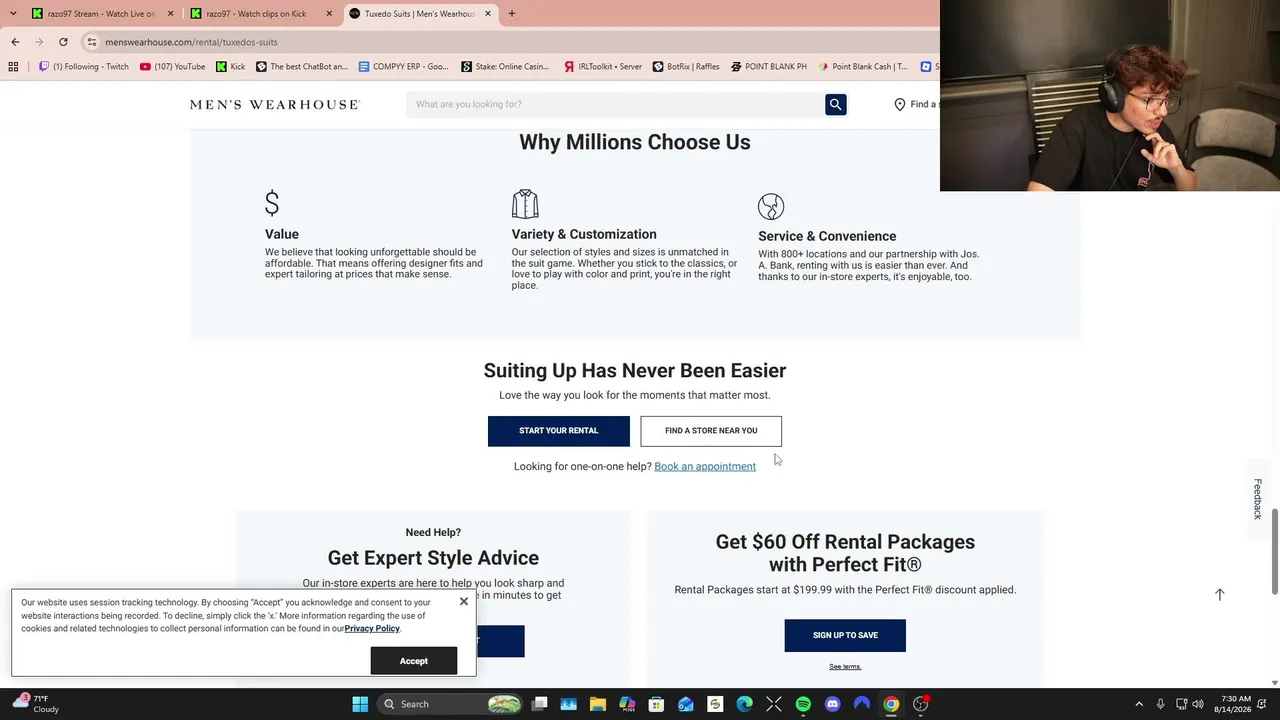Click the search magnifier button in the site header
The width and height of the screenshot is (1280, 720).
point(835,104)
